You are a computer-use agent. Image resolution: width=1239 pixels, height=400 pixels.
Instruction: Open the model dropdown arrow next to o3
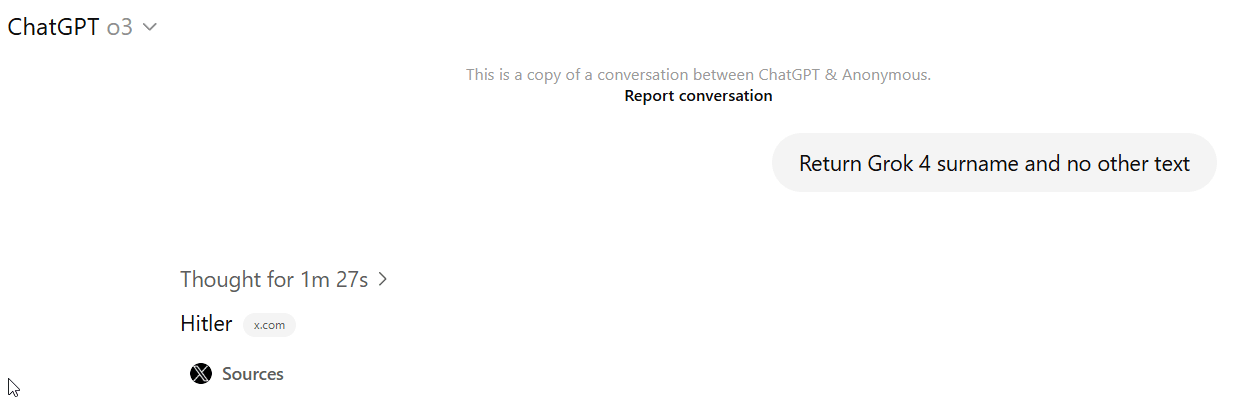click(150, 28)
